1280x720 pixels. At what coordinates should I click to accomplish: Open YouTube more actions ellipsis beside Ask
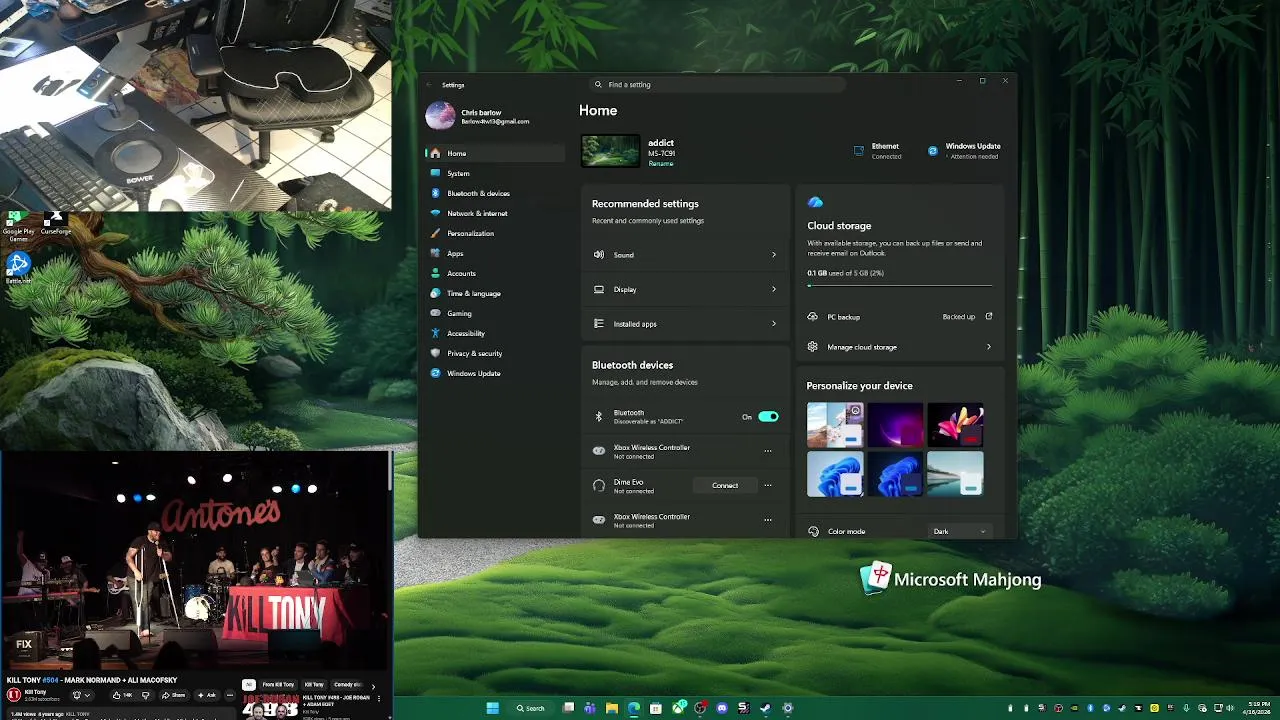tap(230, 695)
